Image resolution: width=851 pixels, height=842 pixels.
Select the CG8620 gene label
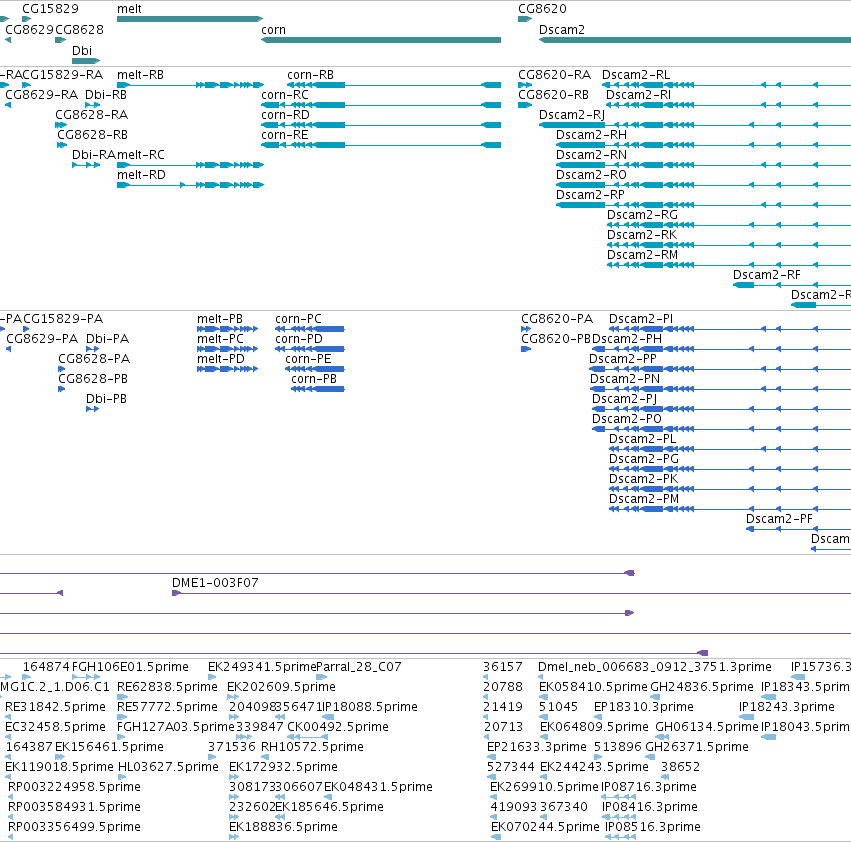(542, 9)
